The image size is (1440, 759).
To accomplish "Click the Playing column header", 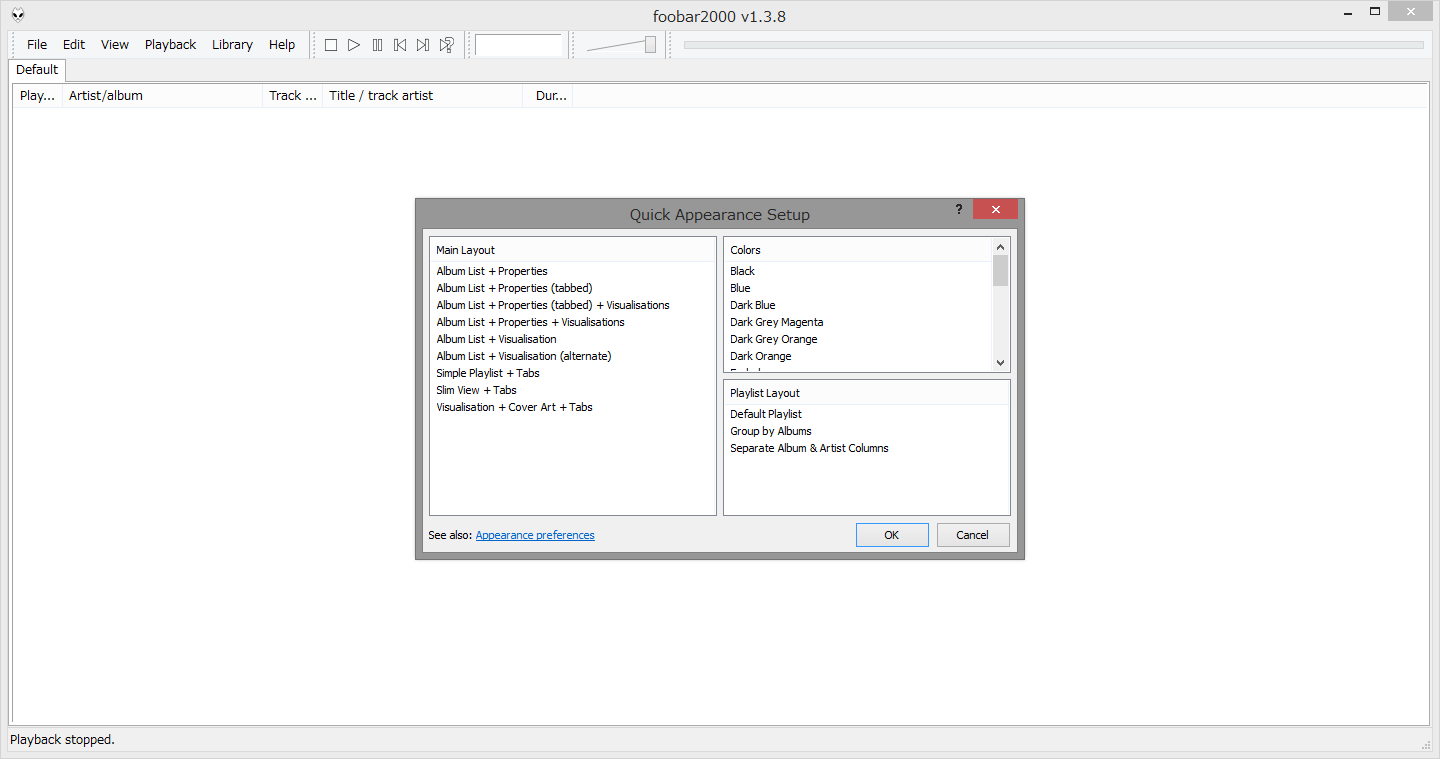I will point(37,96).
